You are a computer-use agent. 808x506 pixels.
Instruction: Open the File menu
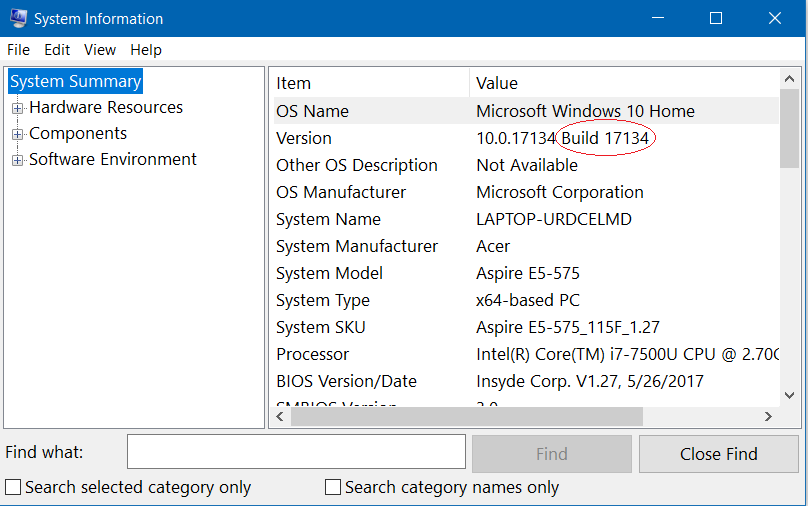(x=18, y=50)
